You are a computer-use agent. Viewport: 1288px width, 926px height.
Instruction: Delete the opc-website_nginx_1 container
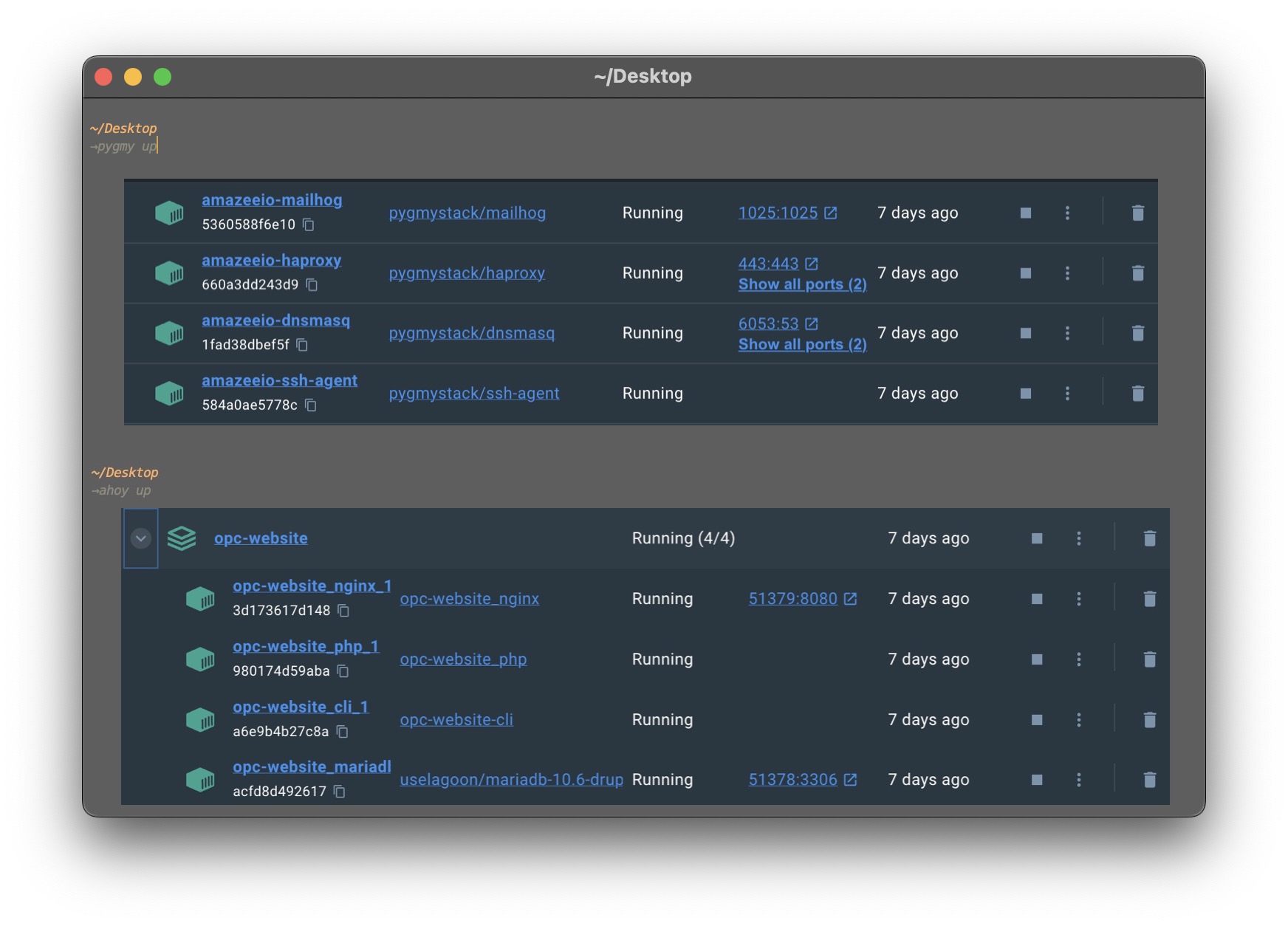click(1149, 599)
